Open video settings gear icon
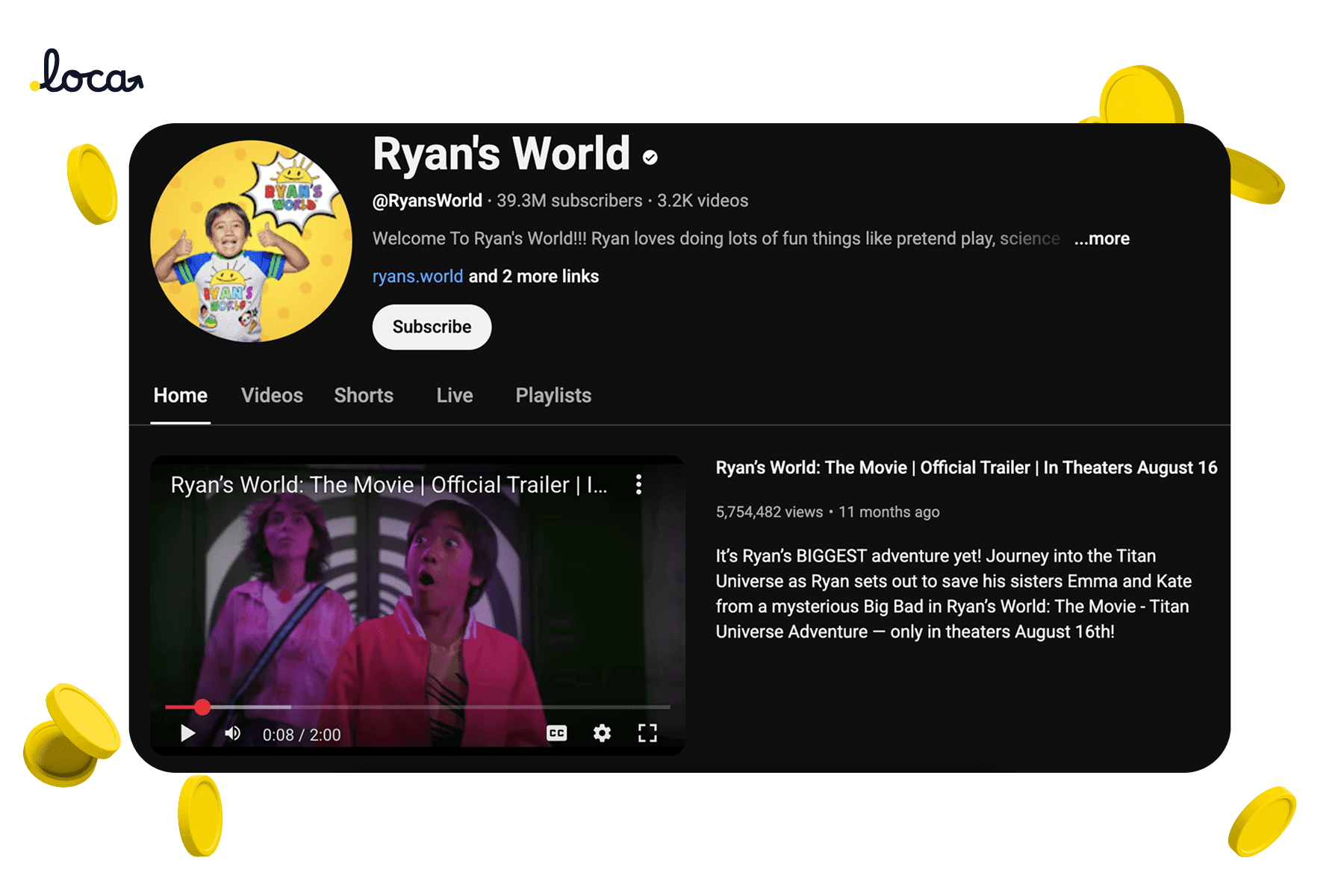This screenshot has width=1344, height=896. 602,733
